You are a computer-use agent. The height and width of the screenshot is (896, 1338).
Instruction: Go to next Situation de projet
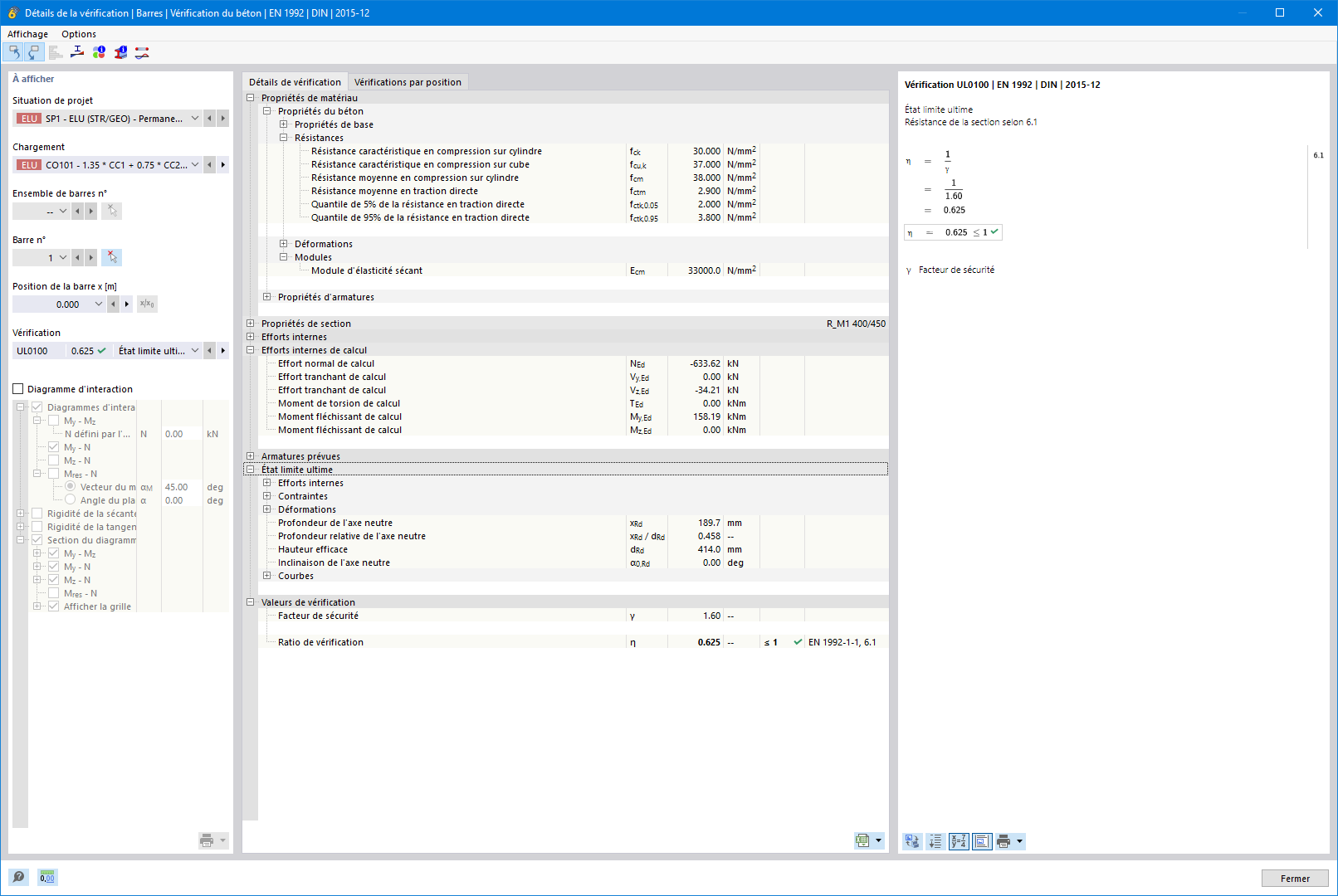(x=223, y=119)
